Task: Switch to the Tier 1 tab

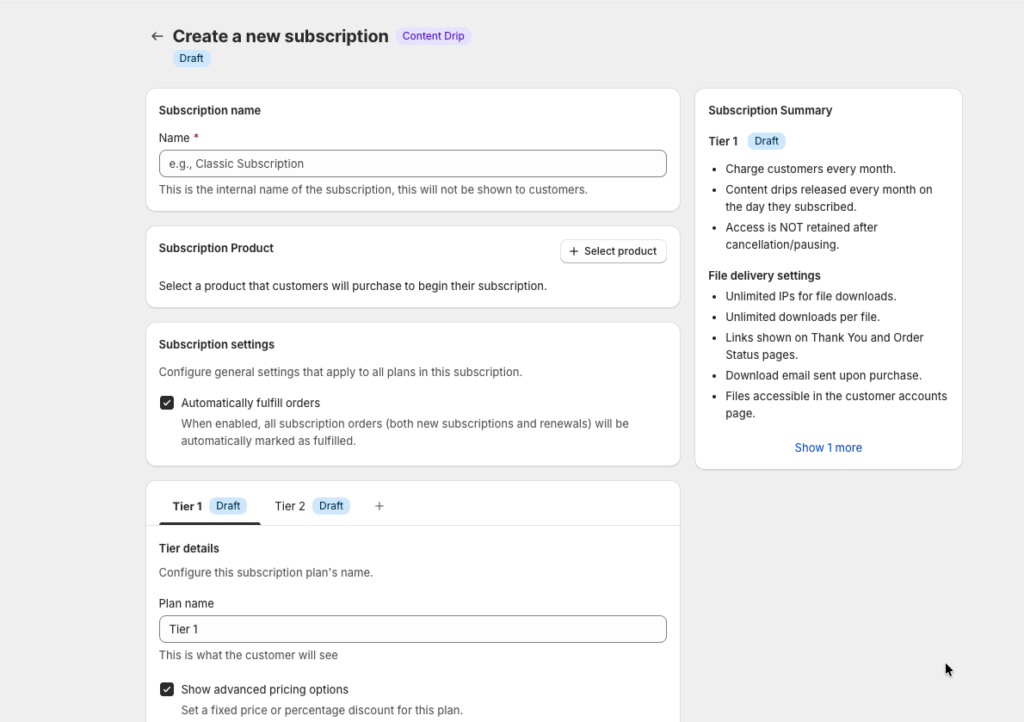Action: point(187,506)
